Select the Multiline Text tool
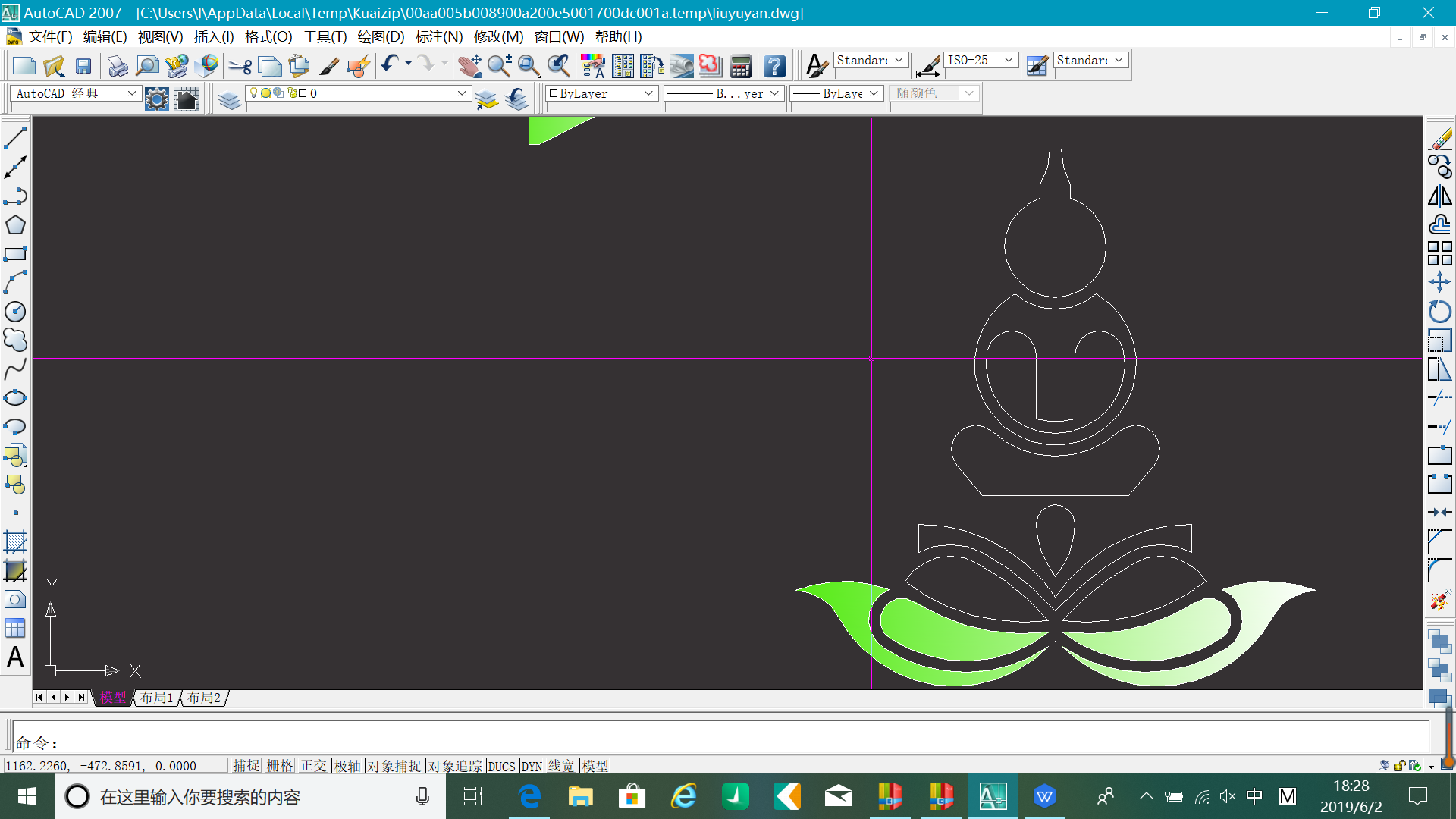 (15, 657)
